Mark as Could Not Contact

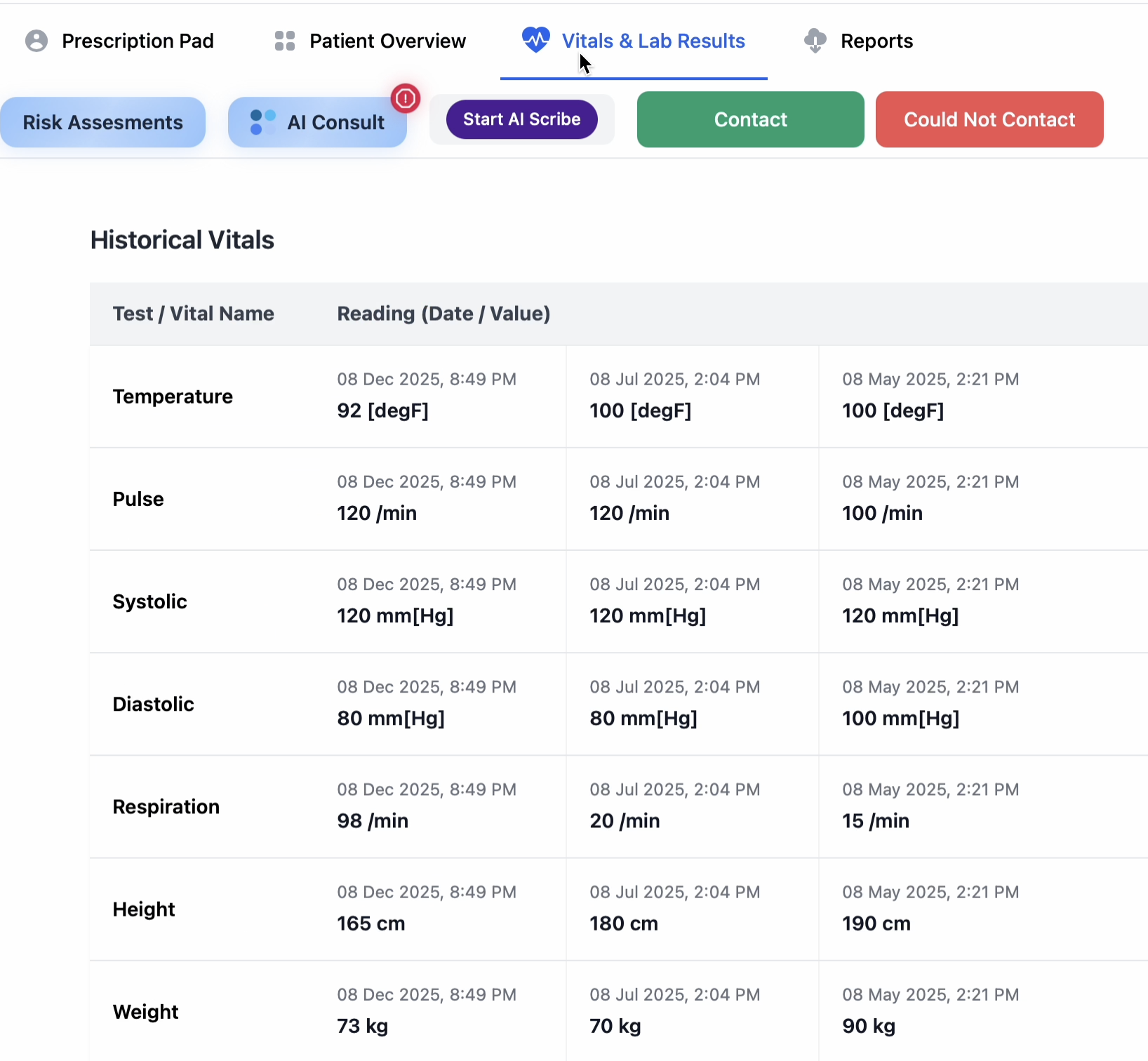coord(989,119)
